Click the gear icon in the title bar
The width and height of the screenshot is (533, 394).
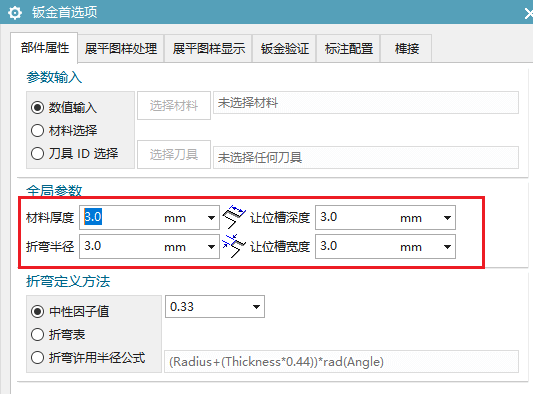(15, 13)
